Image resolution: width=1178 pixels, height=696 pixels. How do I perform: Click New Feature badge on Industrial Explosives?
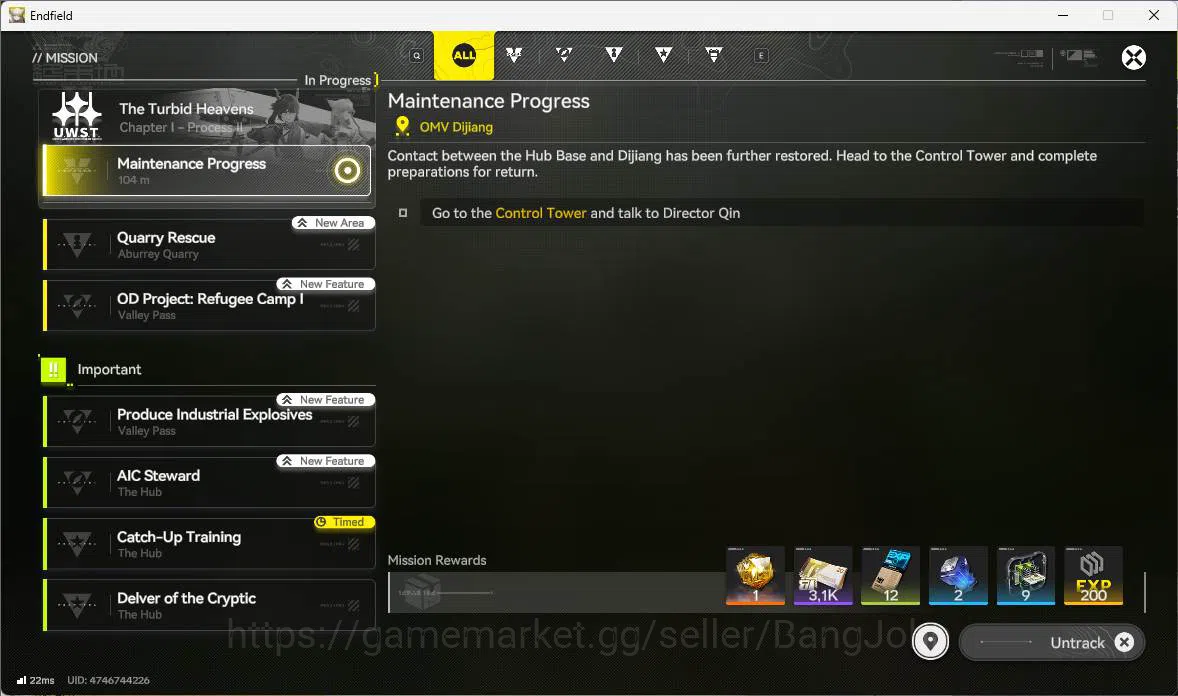pos(325,400)
